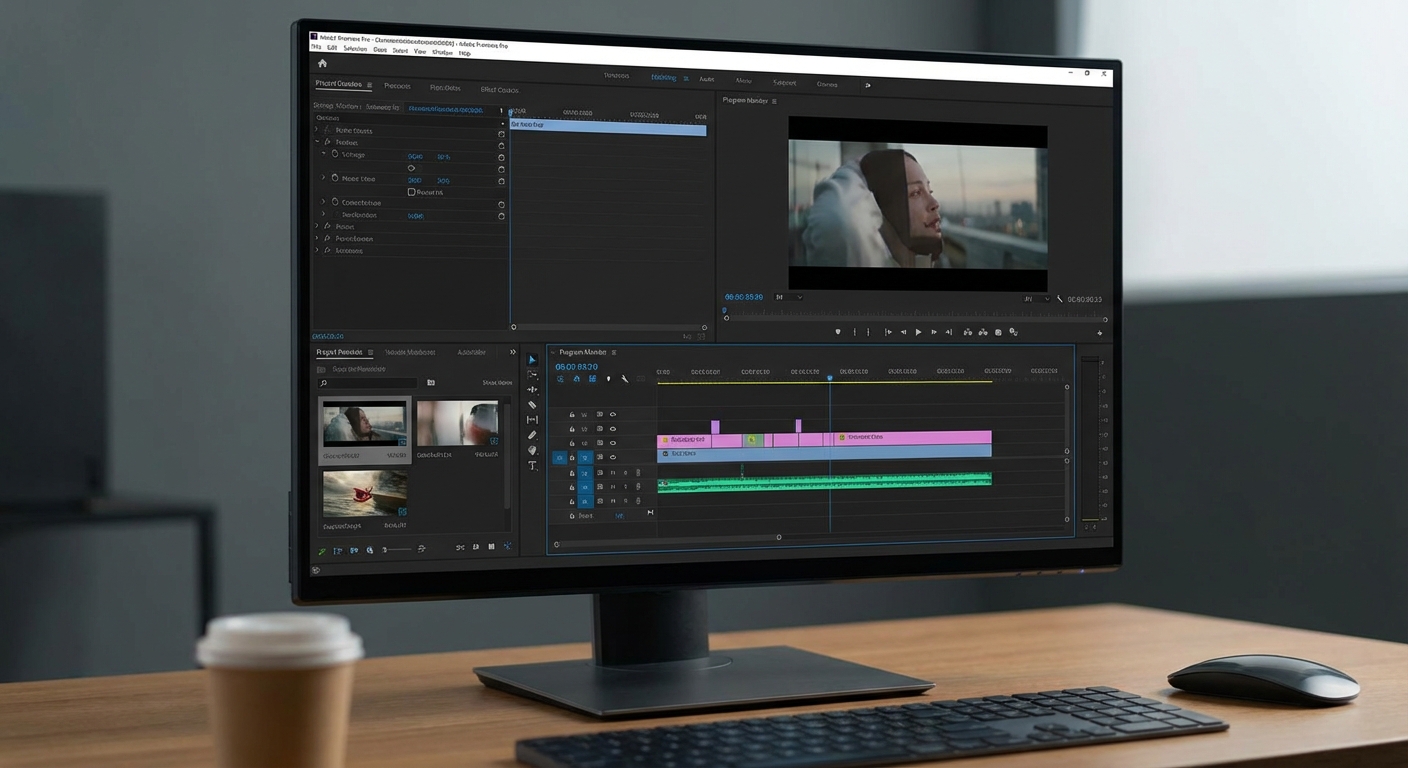Tick the checkbox in the effect controls list
This screenshot has height=768, width=1408.
point(411,192)
